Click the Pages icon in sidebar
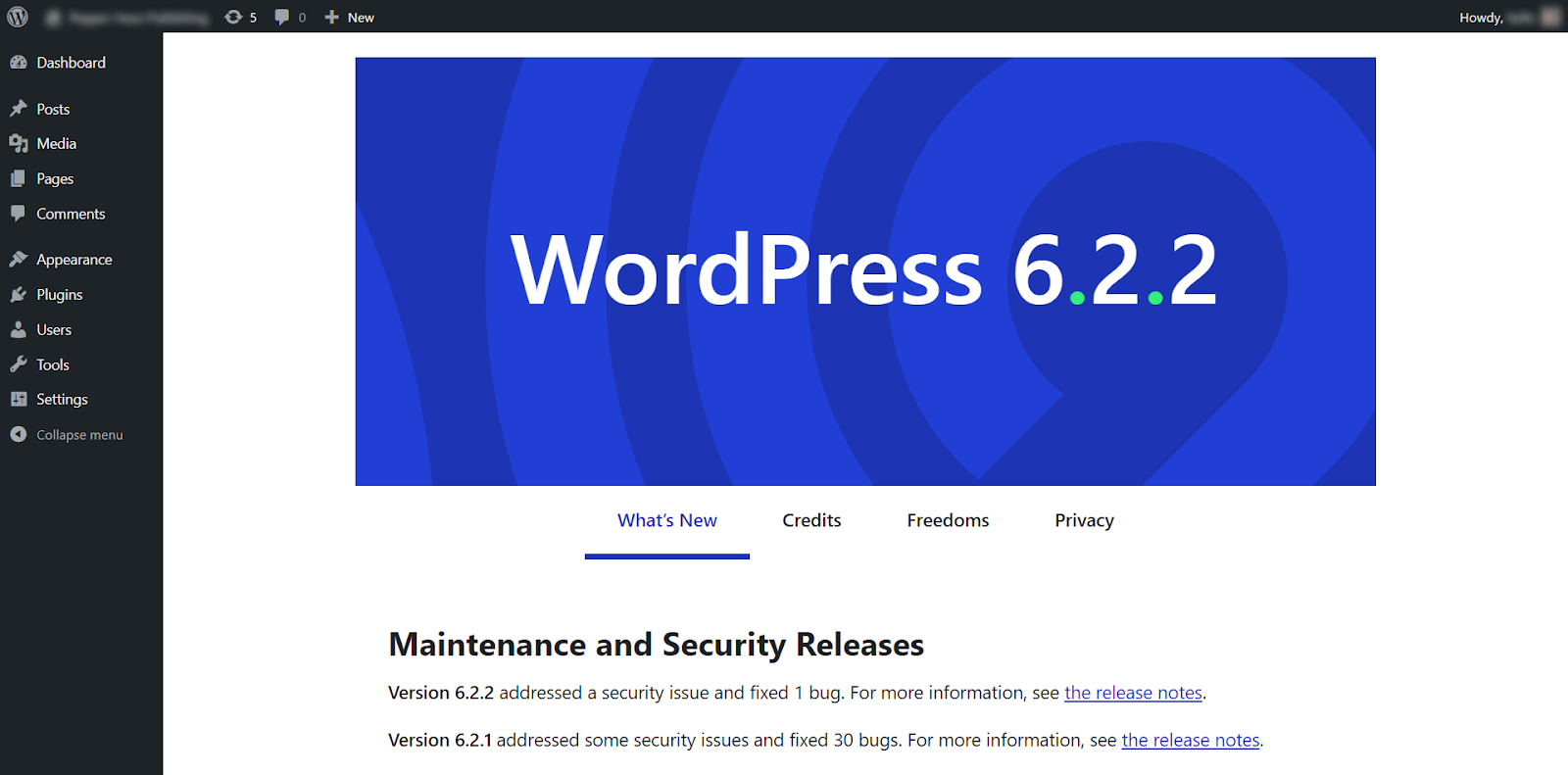 [x=19, y=178]
